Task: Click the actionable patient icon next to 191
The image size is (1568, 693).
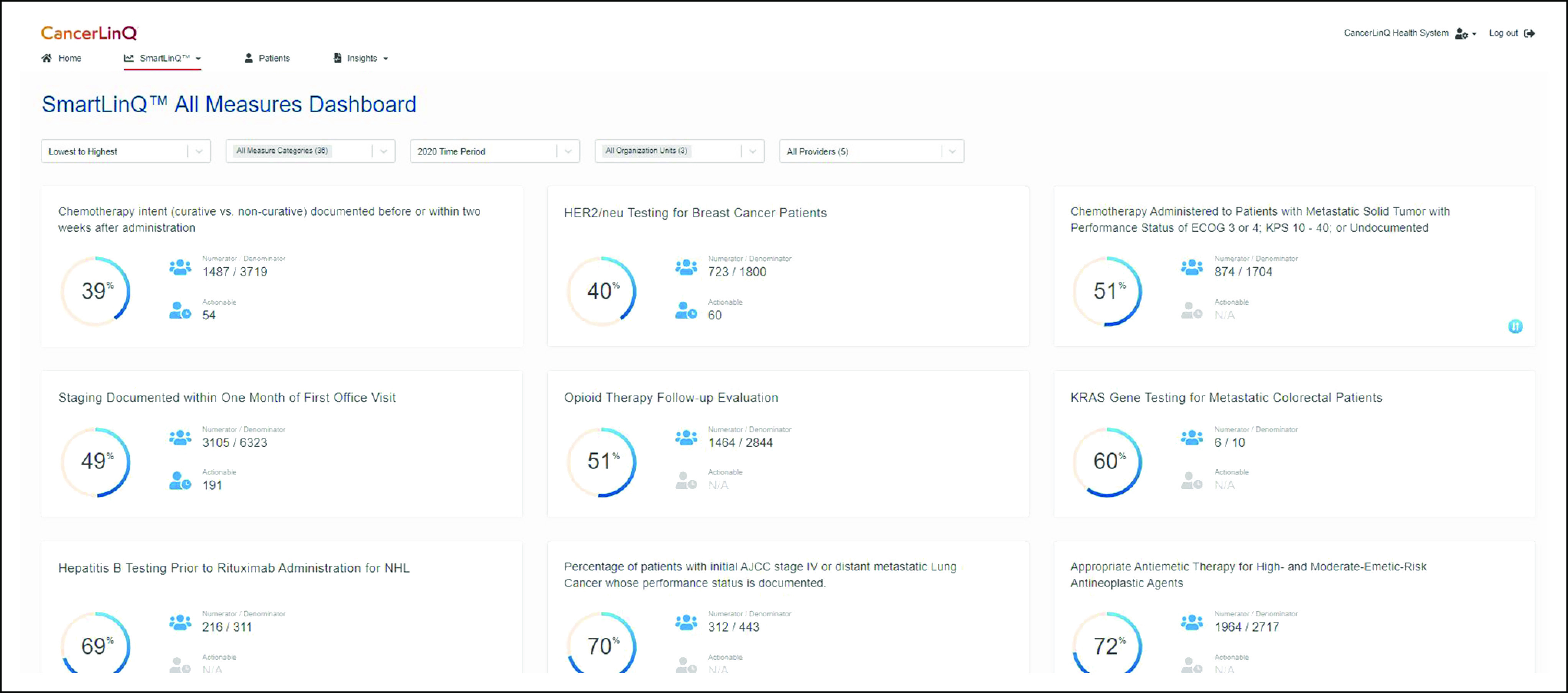Action: click(180, 481)
